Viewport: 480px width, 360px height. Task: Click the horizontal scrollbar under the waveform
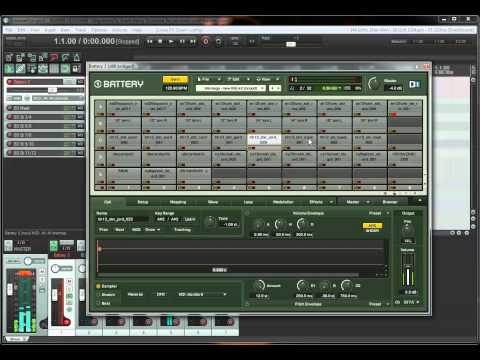228,275
